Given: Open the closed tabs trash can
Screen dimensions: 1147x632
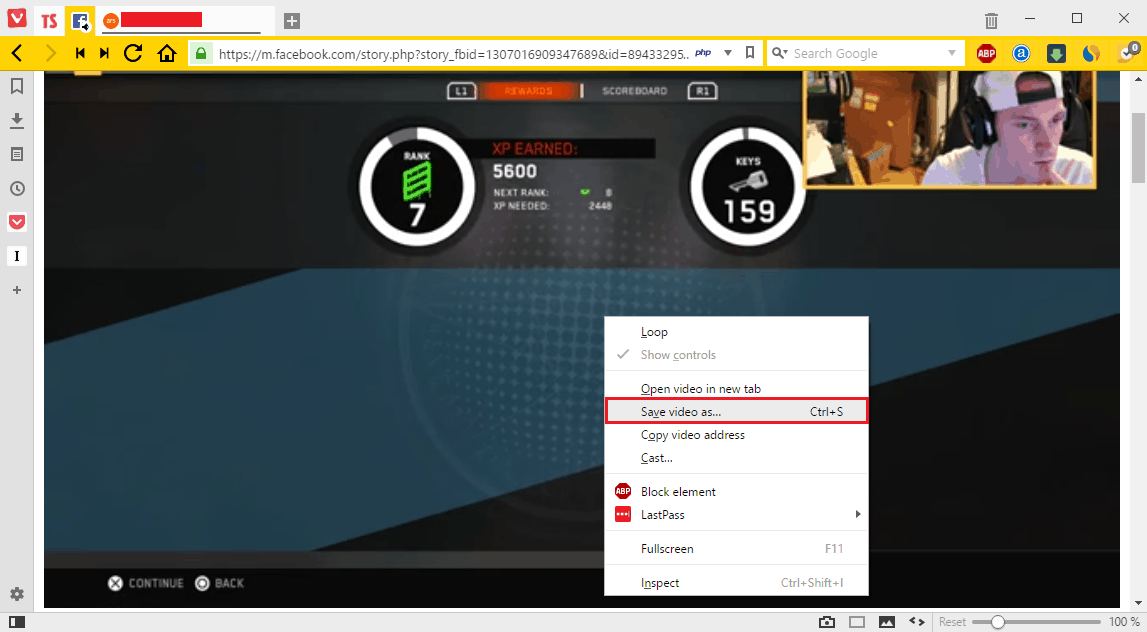Looking at the screenshot, I should coord(991,20).
